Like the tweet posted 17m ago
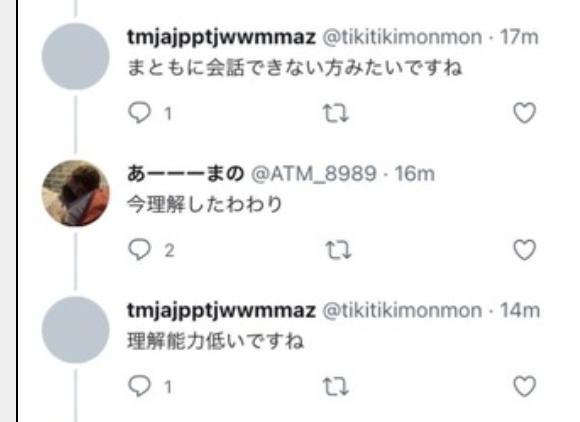 [x=525, y=113]
